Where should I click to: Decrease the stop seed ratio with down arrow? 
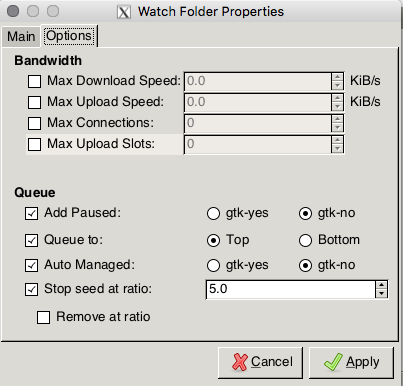coord(381,294)
